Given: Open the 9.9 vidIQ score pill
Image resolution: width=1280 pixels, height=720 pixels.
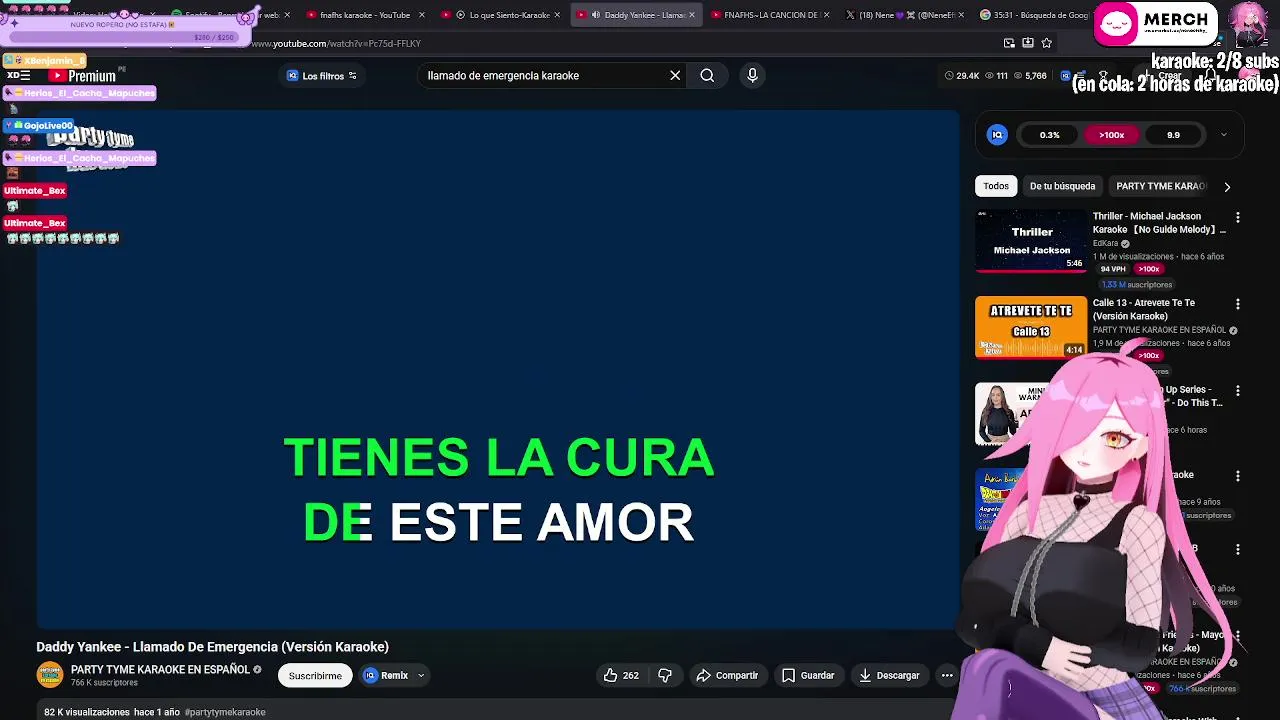Looking at the screenshot, I should (1173, 135).
